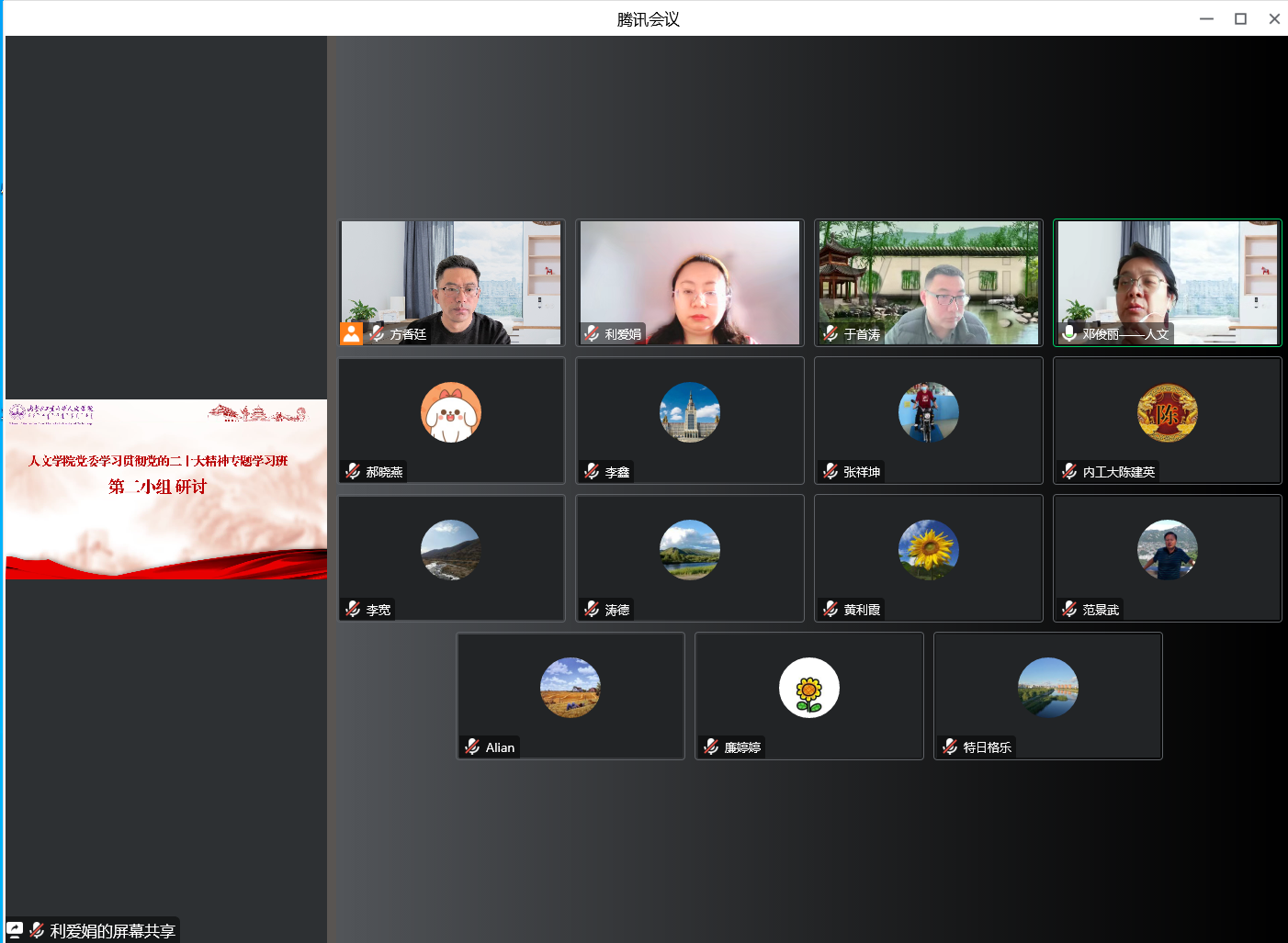This screenshot has height=943, width=1288.
Task: Click the muted mic icon for 特日格乐
Action: coord(950,747)
